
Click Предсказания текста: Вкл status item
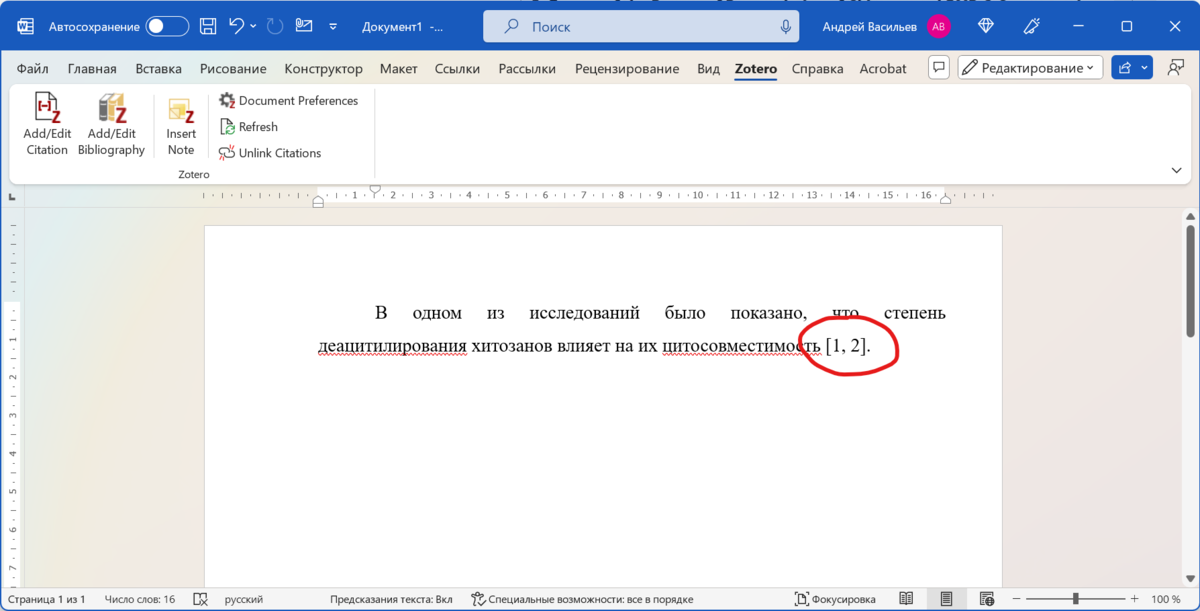(x=391, y=599)
